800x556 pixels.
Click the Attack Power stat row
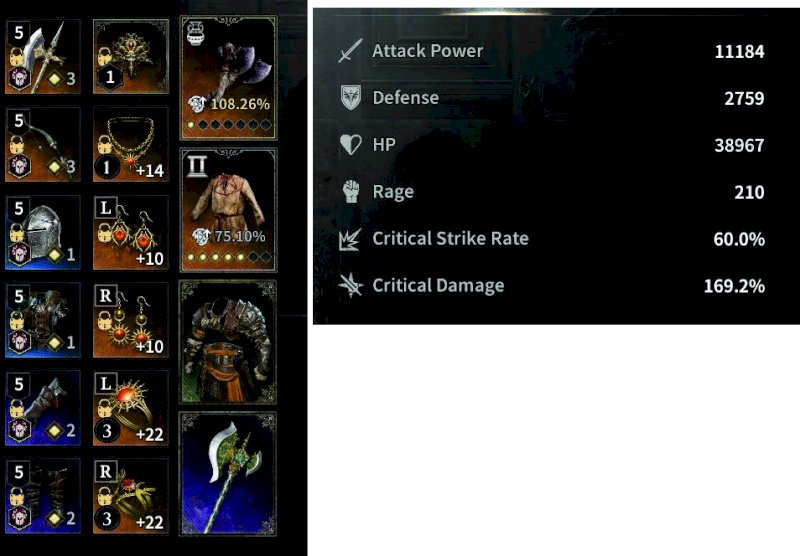click(x=551, y=51)
